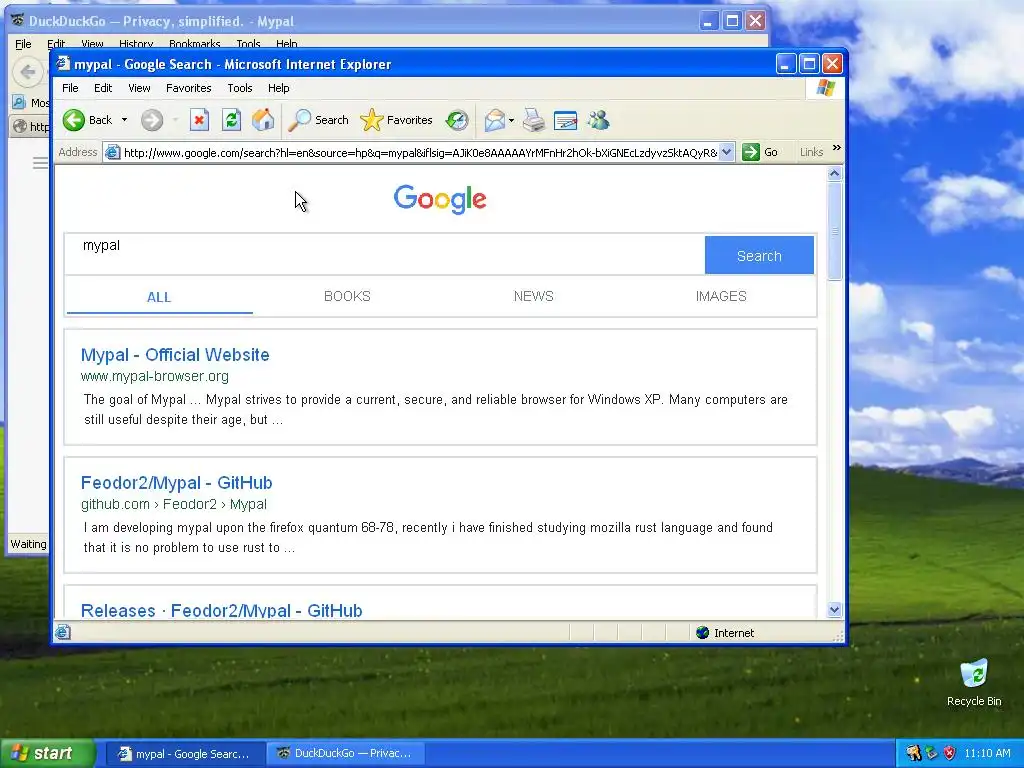
Task: Open the Feodor2/Mypal - GitHub result
Action: (x=176, y=483)
